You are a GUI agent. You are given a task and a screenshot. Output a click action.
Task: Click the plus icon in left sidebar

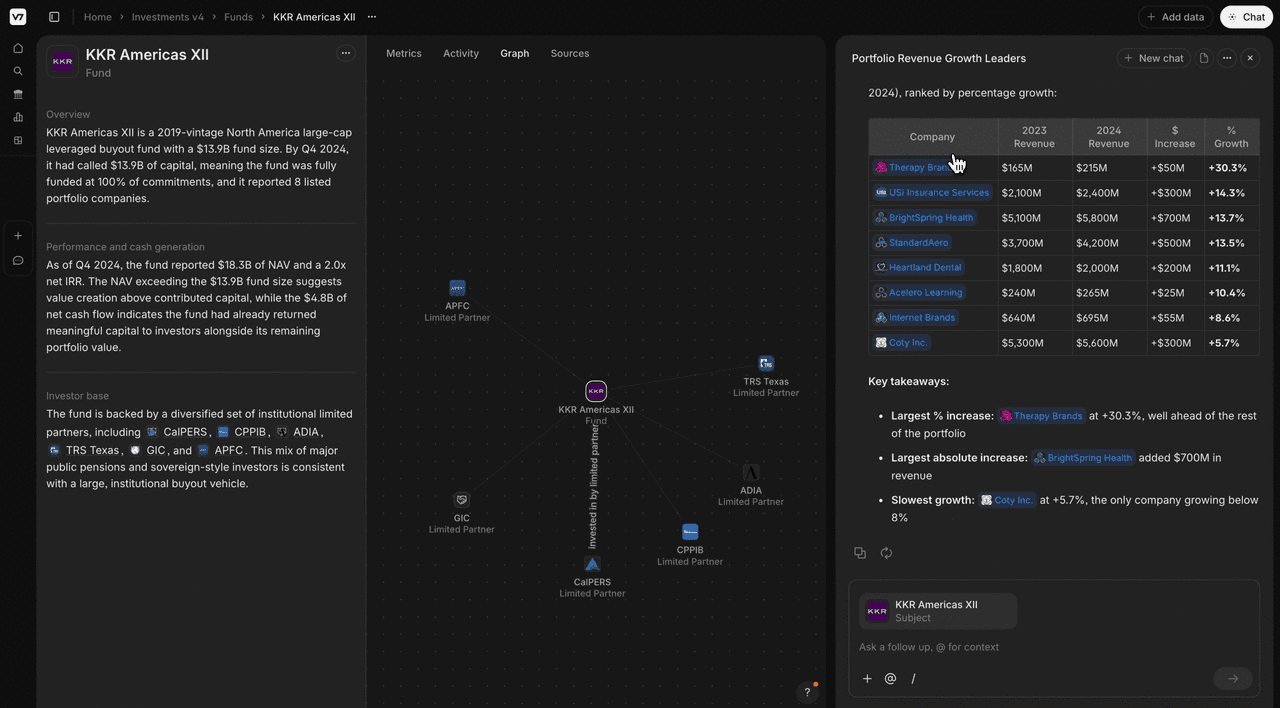point(18,236)
